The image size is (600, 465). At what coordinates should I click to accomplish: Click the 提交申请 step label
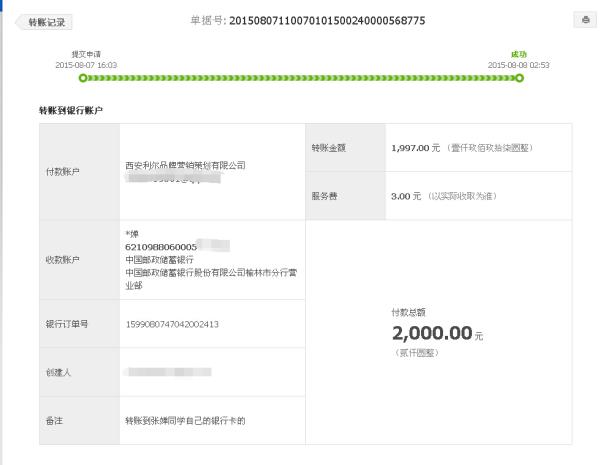coord(86,54)
